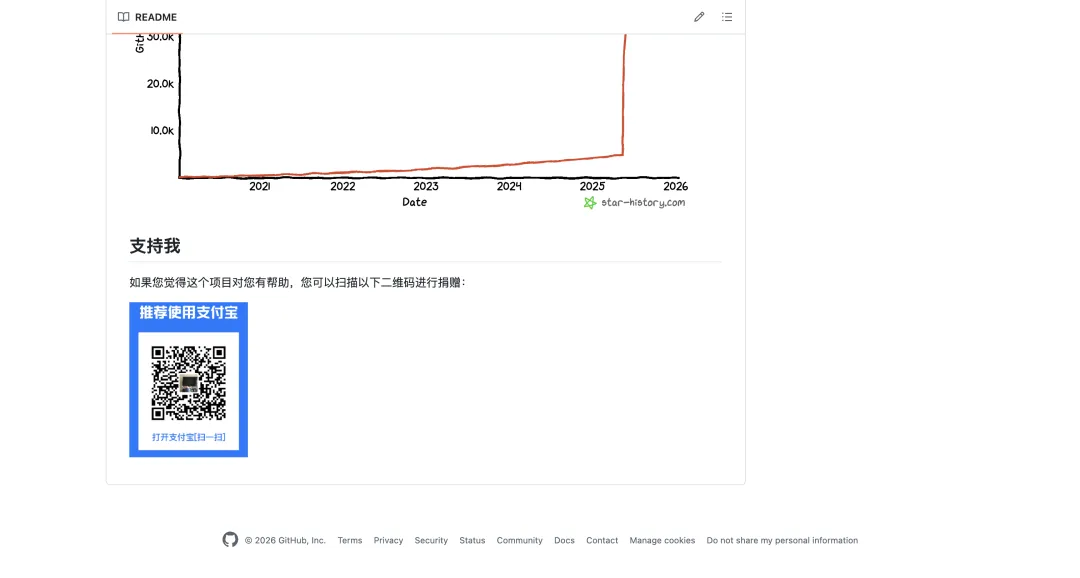Click the donation description sentence 如果您觉得这个项目

(298, 282)
